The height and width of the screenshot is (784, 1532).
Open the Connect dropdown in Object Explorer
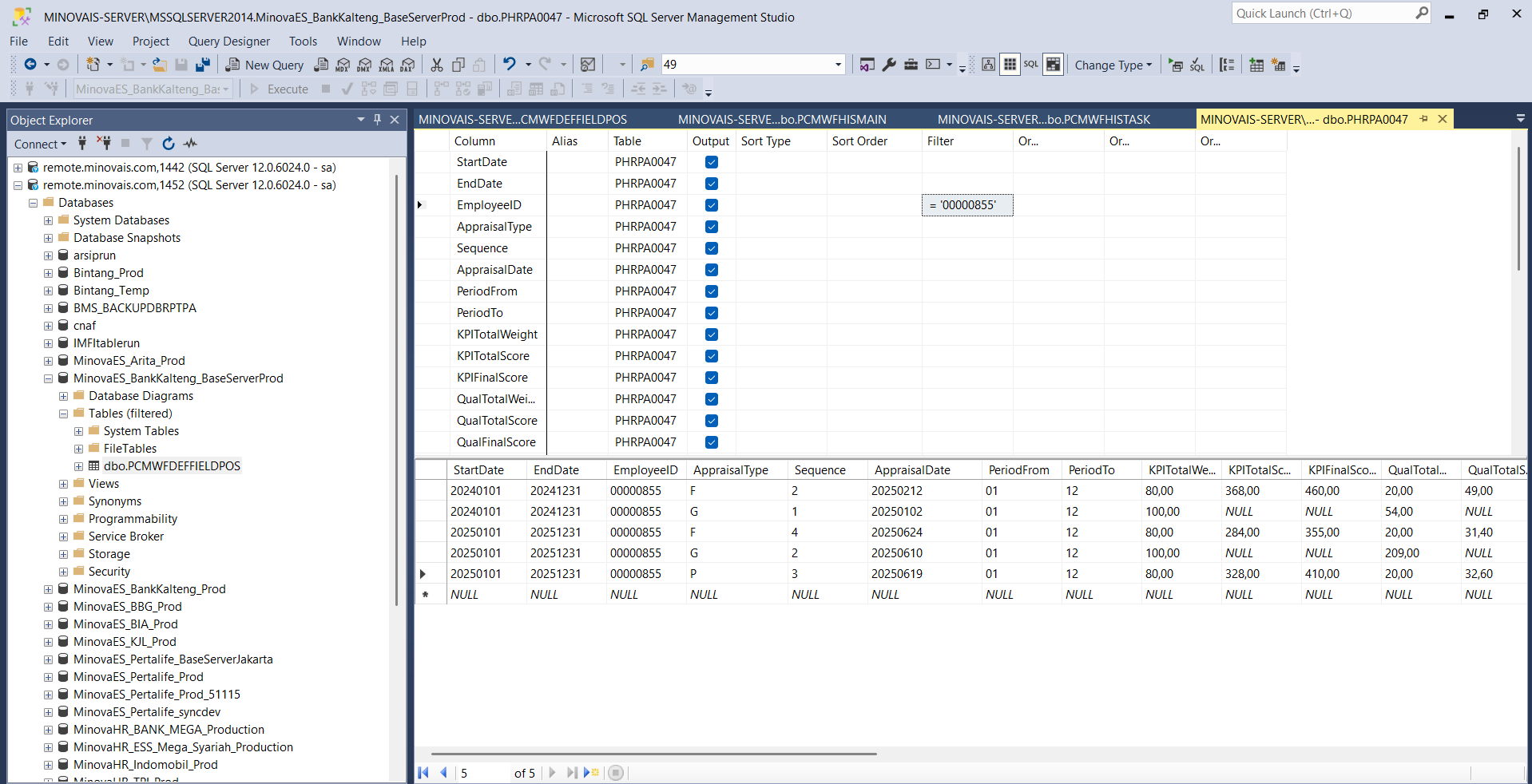(40, 144)
